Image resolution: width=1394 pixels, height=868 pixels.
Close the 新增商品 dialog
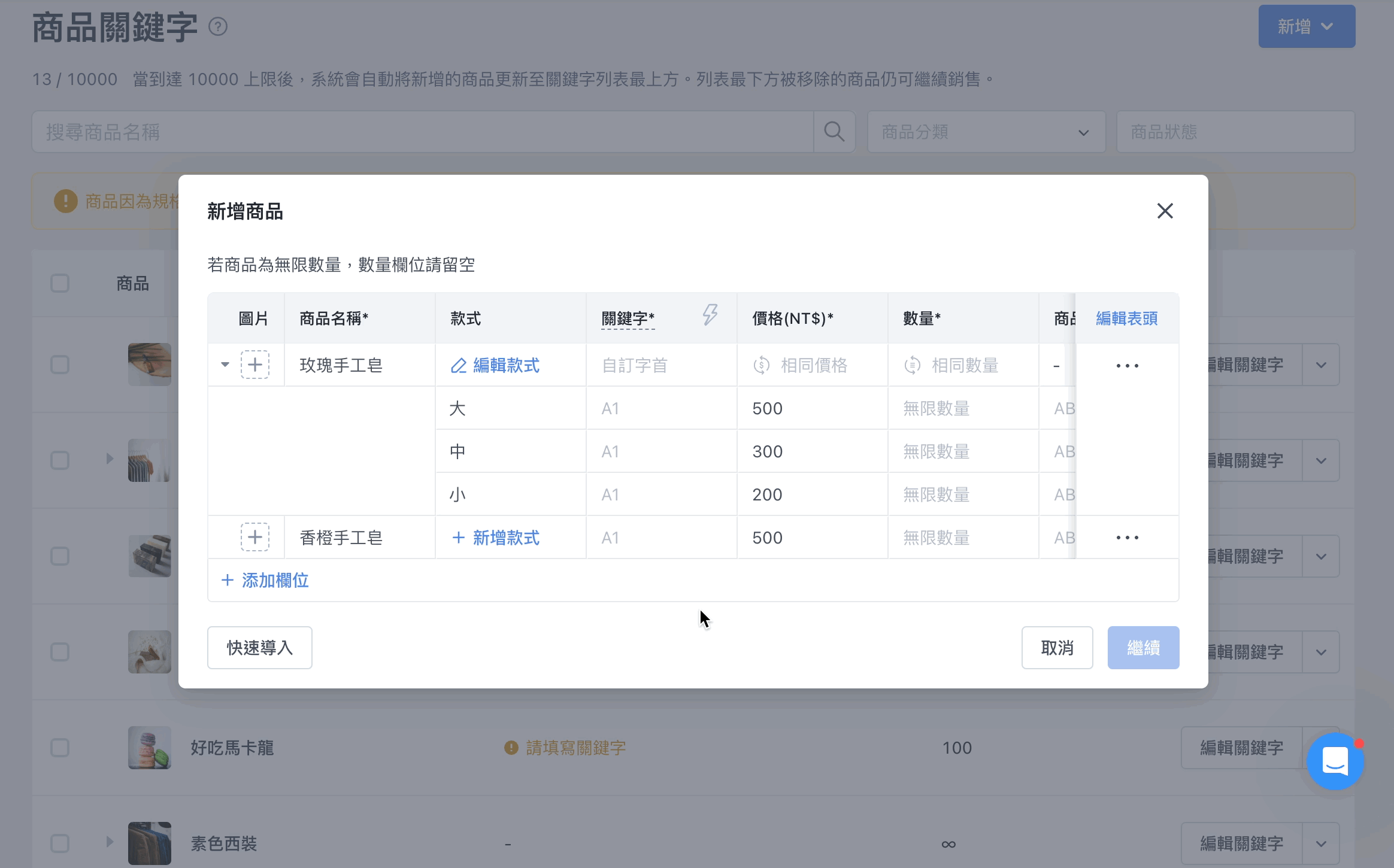pyautogui.click(x=1165, y=211)
